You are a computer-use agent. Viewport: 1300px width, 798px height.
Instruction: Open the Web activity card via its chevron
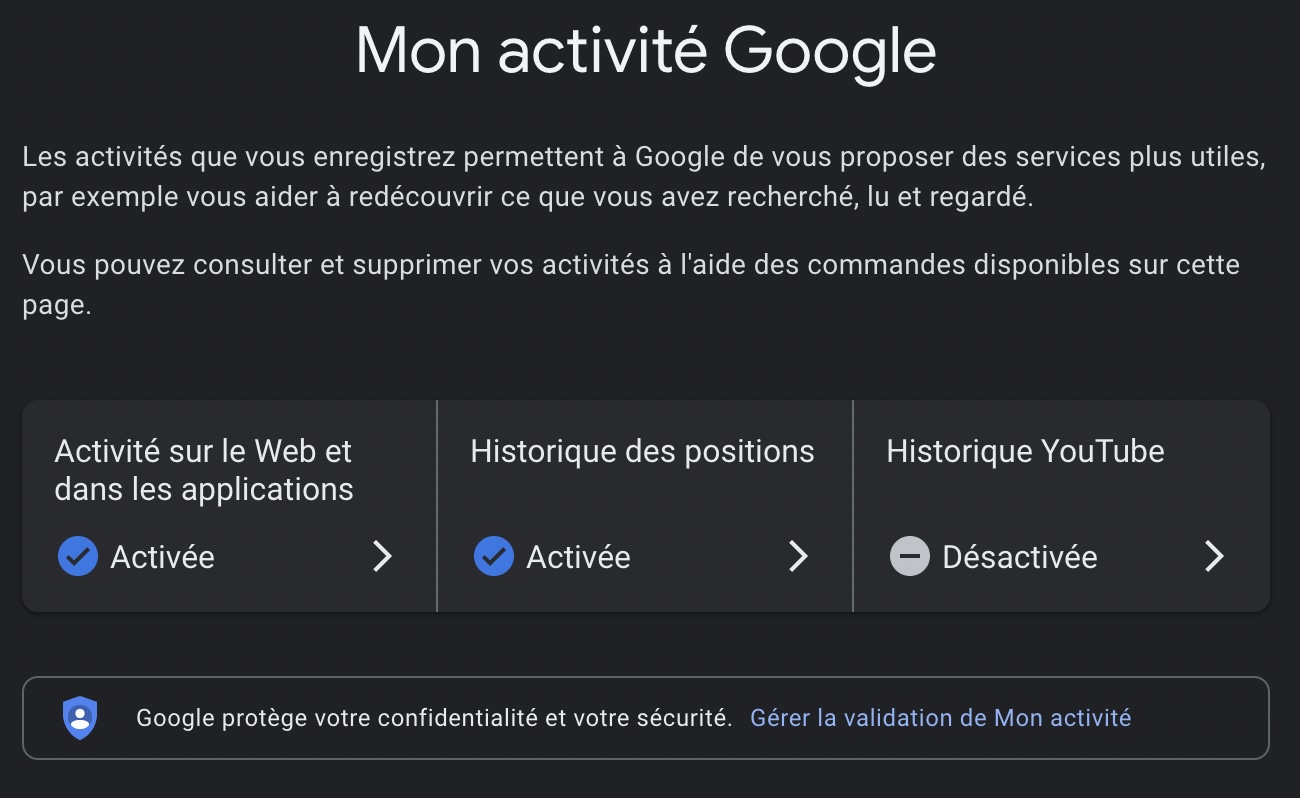382,556
